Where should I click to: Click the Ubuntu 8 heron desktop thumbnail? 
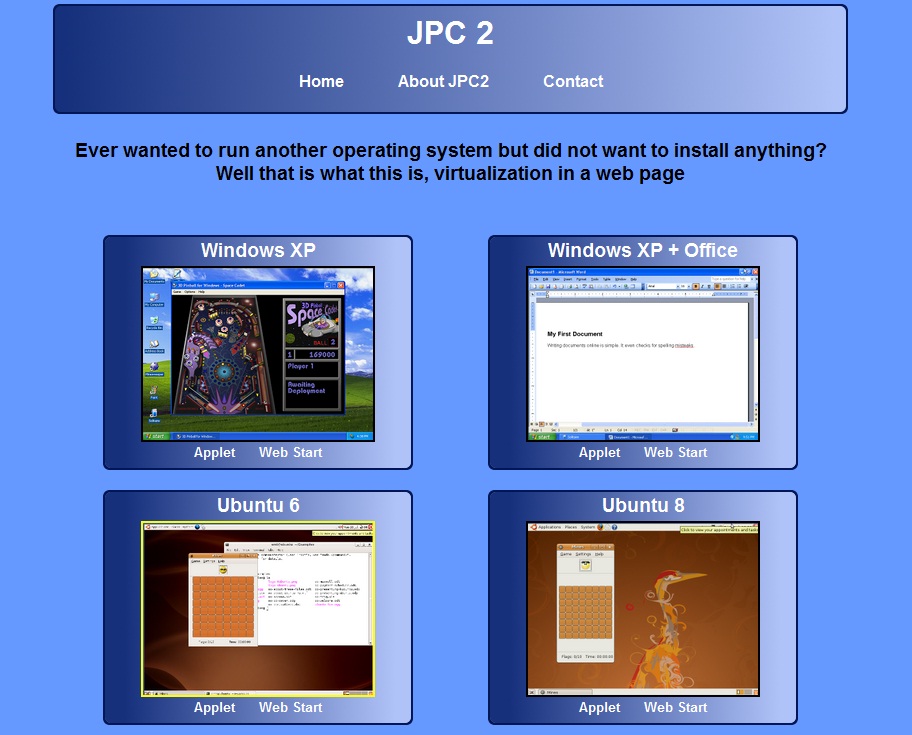[643, 609]
